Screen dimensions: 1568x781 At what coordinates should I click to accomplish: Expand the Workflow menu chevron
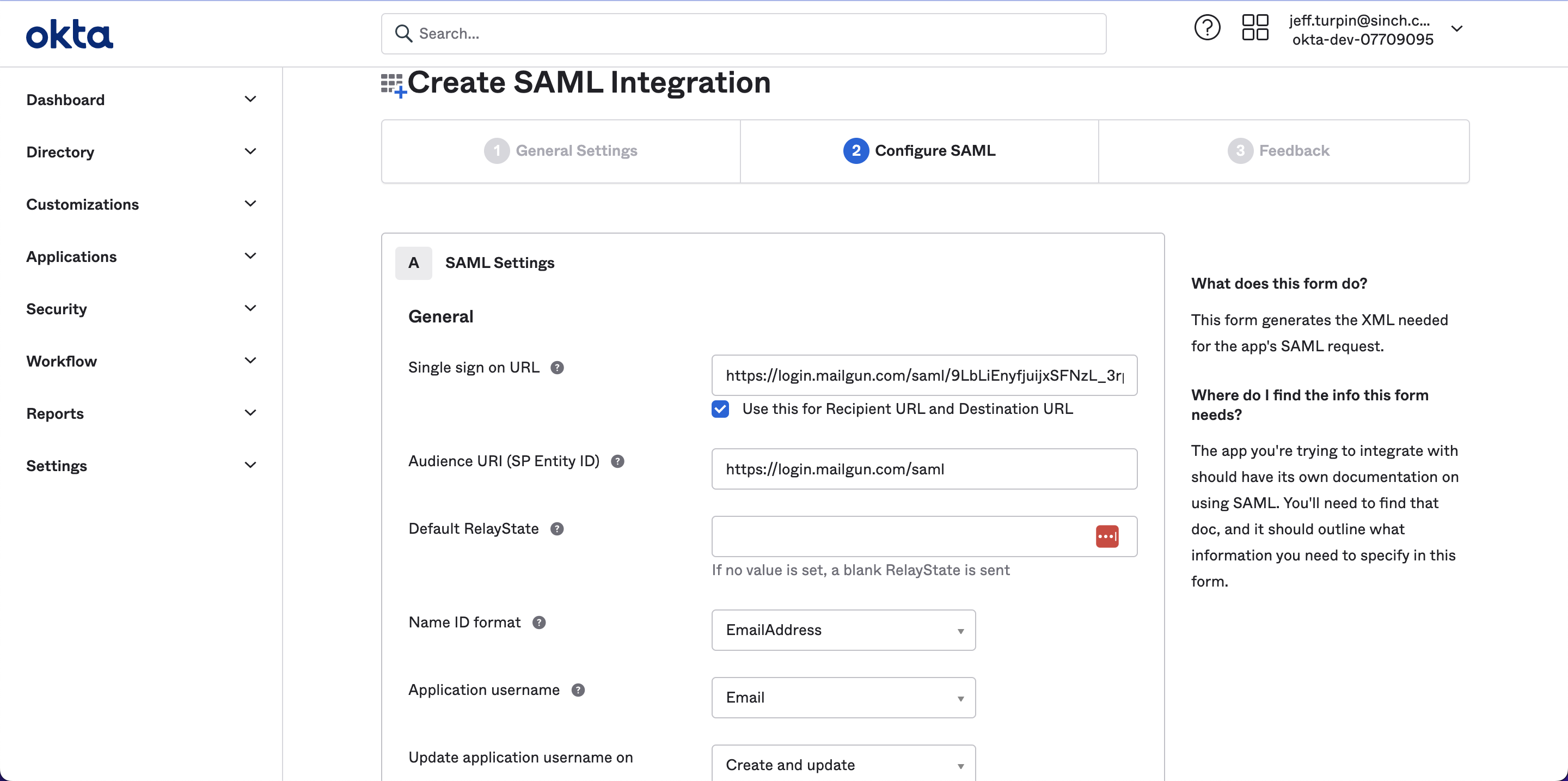250,361
